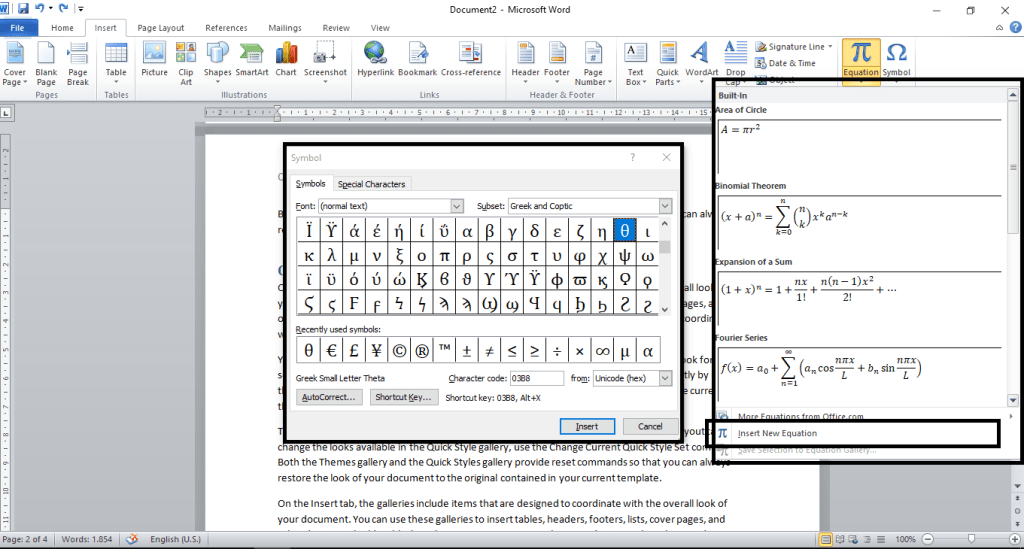Click the AutoCorrect... button
This screenshot has width=1024, height=549.
point(329,397)
